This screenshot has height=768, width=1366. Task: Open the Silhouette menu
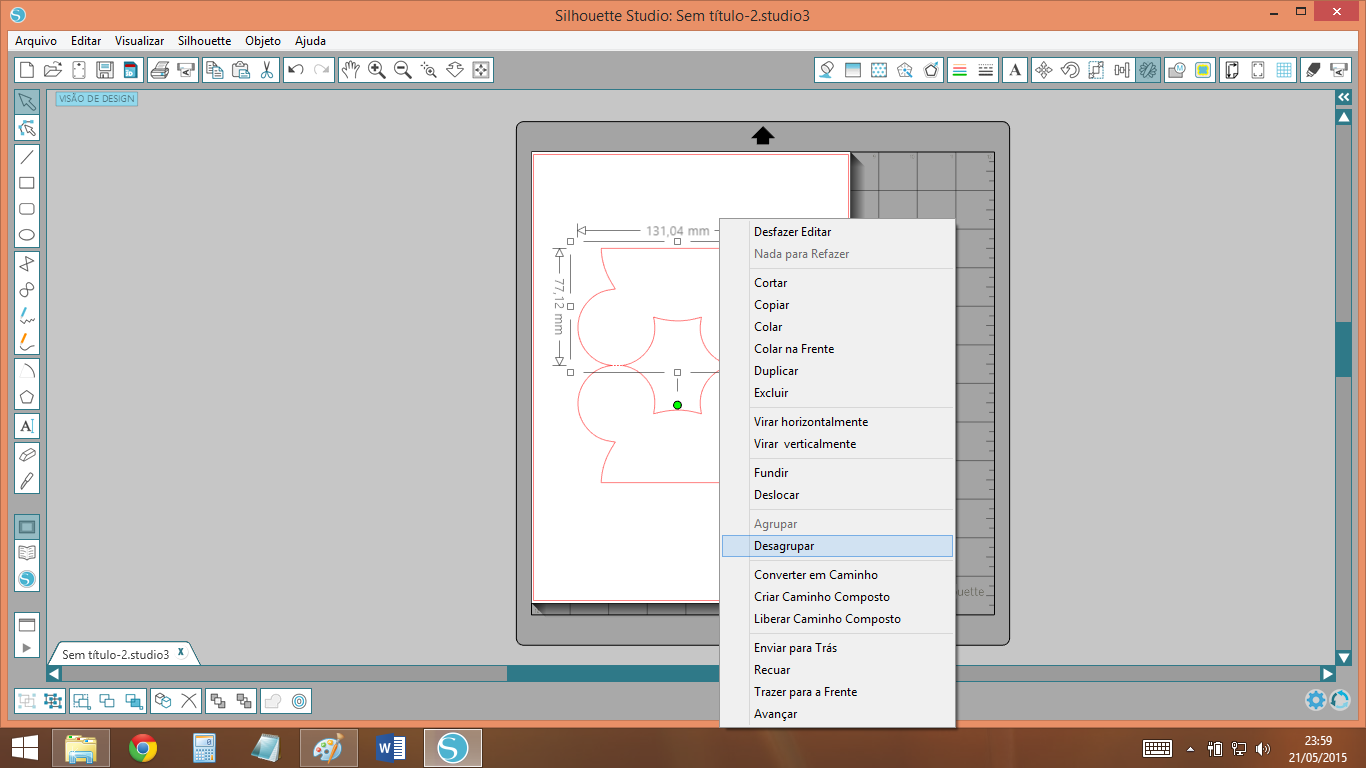point(204,41)
